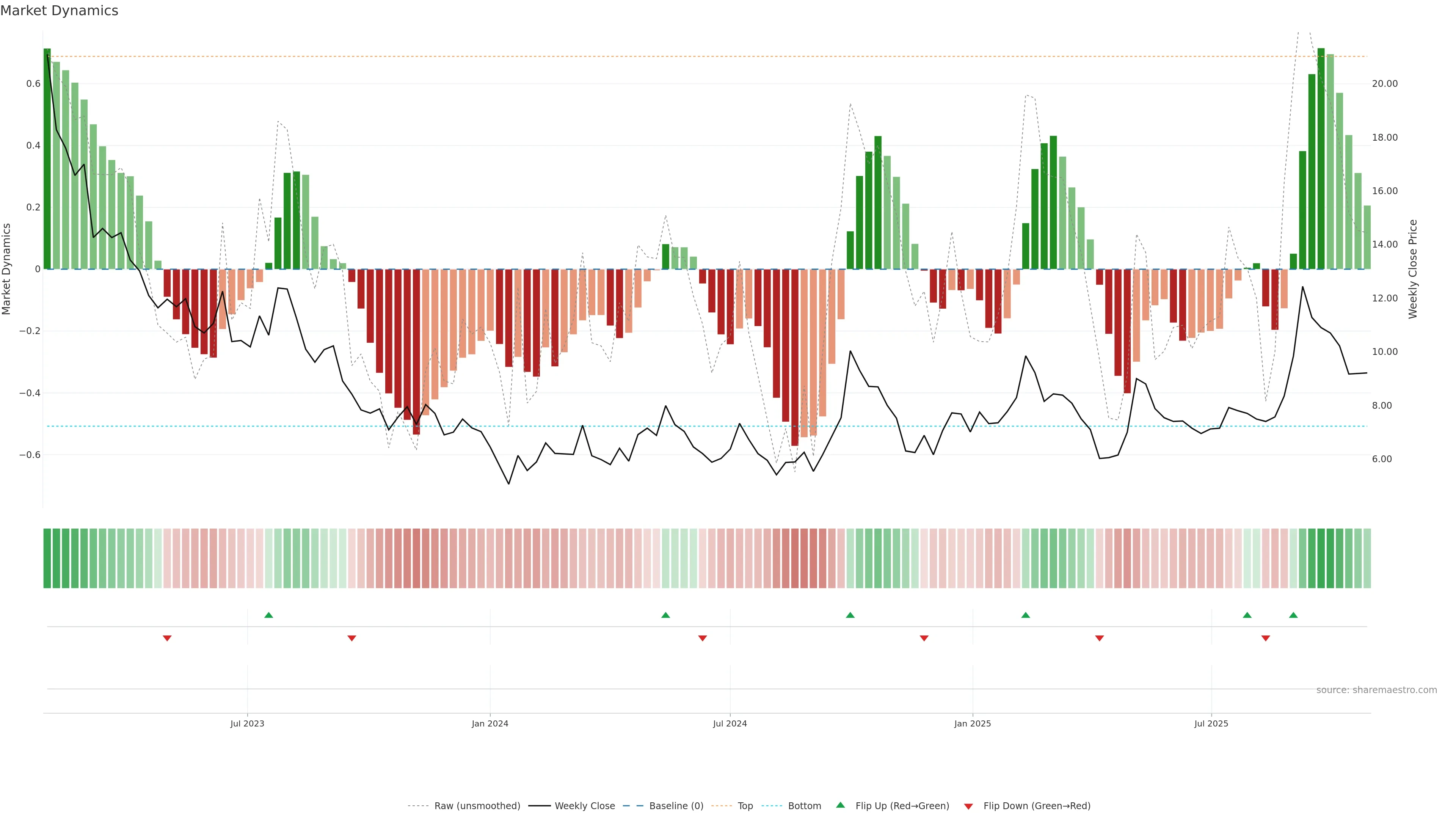This screenshot has height=819, width=1456.
Task: Click the darkest green heatmap cell at far left
Action: (x=47, y=559)
